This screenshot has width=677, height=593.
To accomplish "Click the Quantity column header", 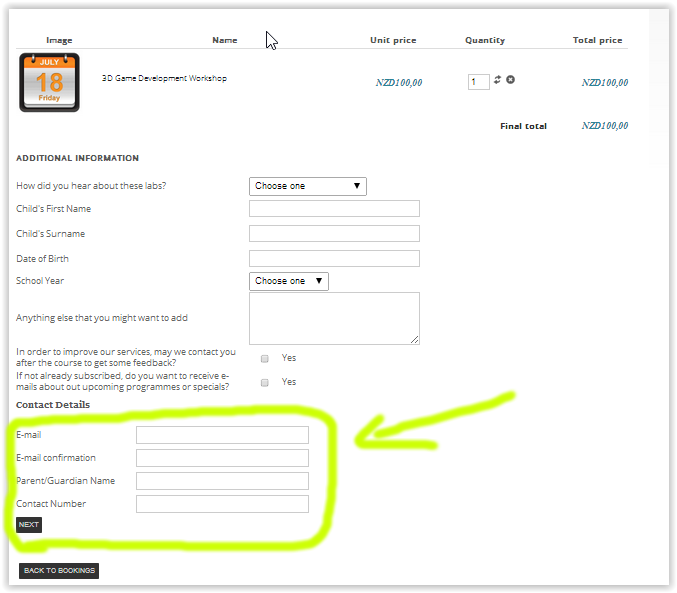I will click(485, 40).
